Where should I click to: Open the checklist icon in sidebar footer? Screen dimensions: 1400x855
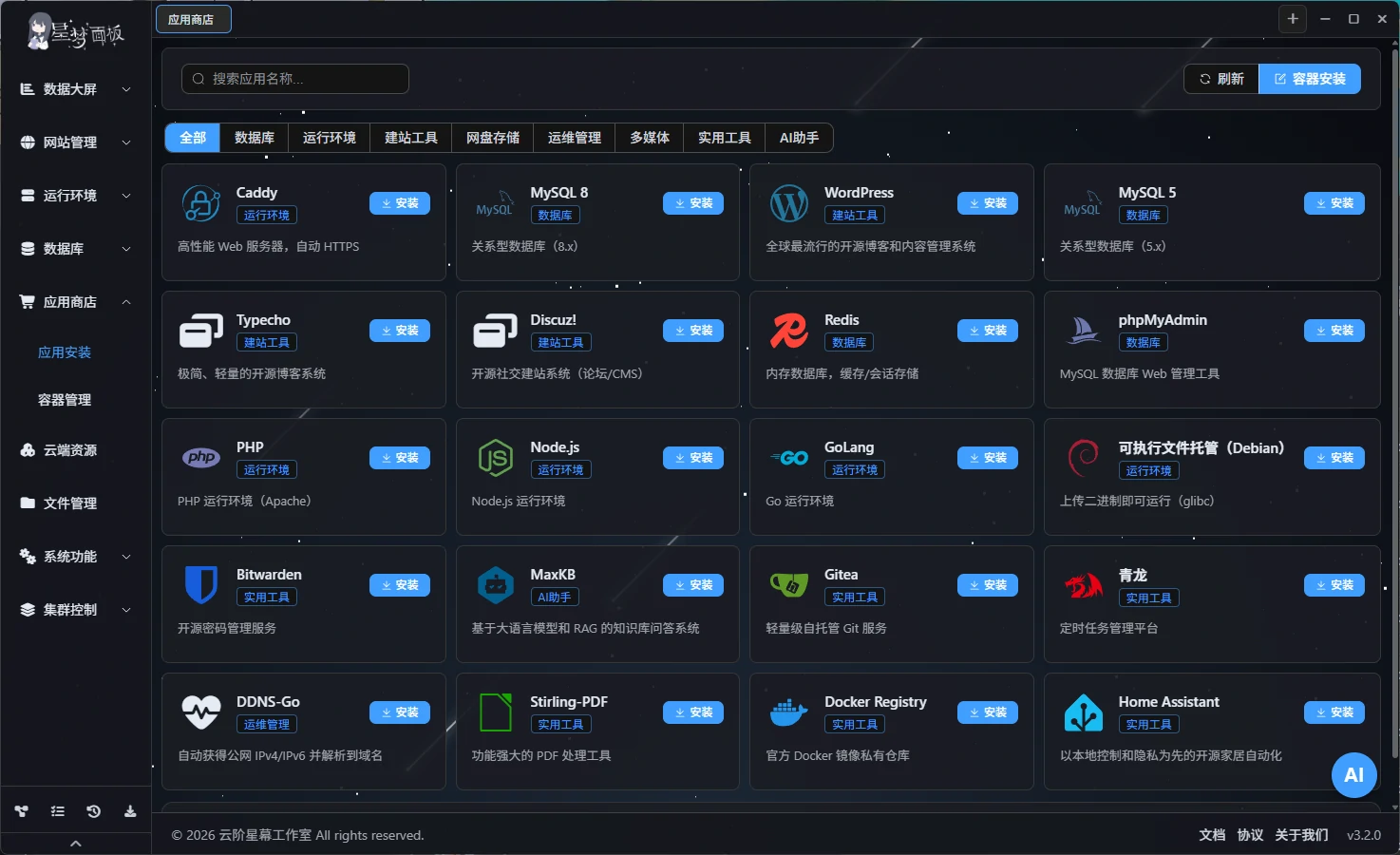coord(57,811)
